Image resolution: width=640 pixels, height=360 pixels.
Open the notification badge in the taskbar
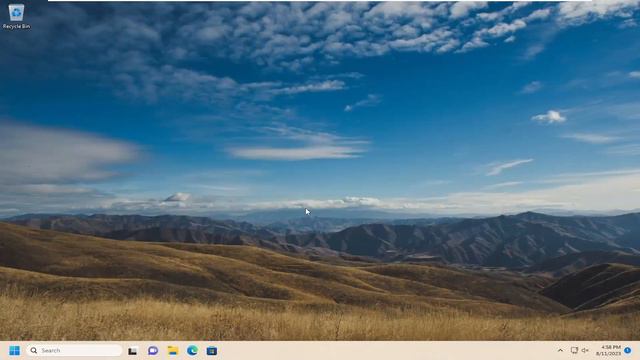tap(628, 350)
